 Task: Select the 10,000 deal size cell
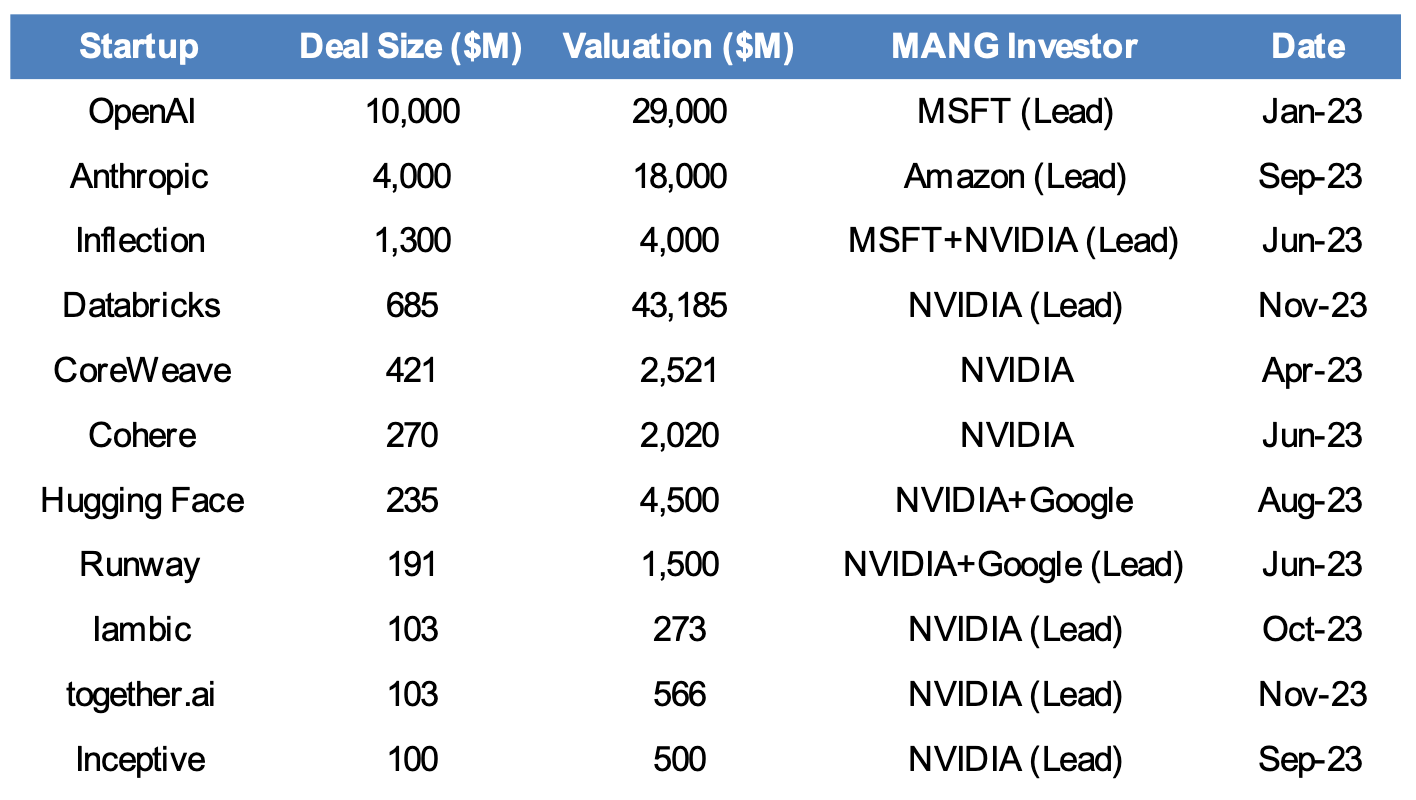coord(411,111)
